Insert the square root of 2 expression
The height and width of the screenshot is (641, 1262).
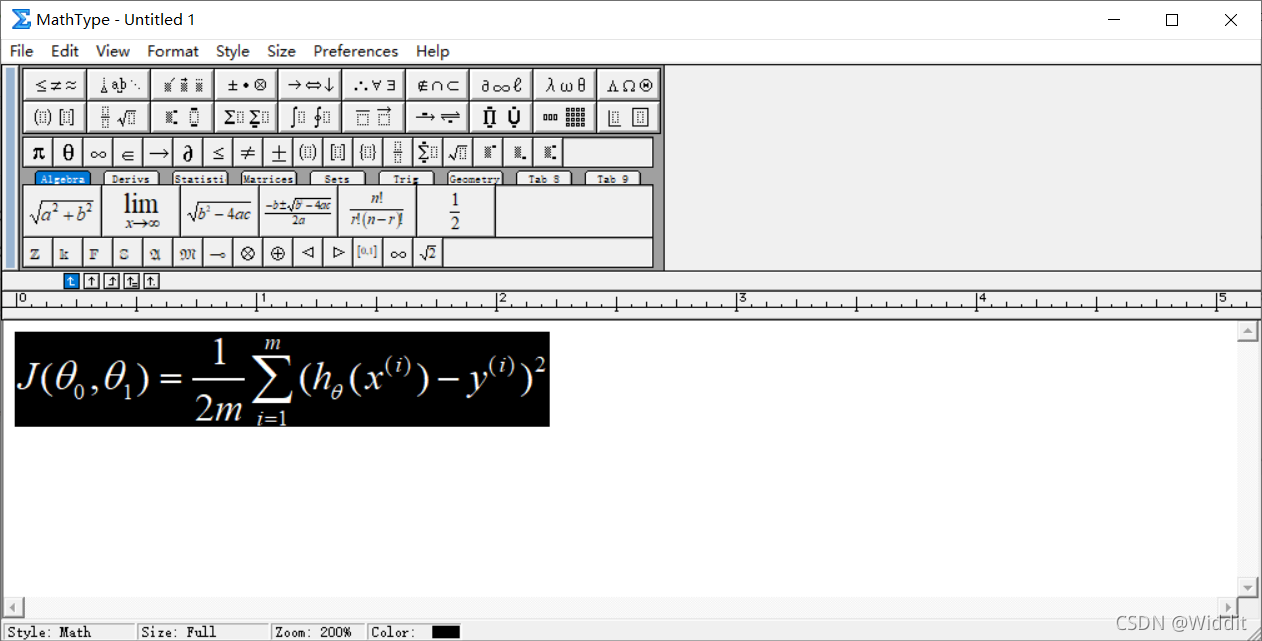tap(428, 253)
